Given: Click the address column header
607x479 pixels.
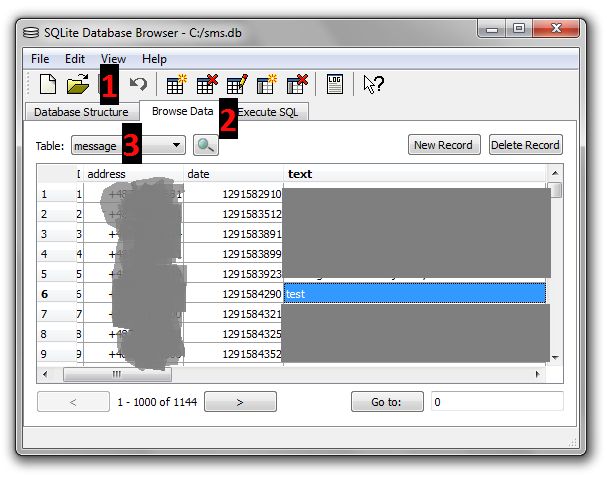Looking at the screenshot, I should [134, 174].
